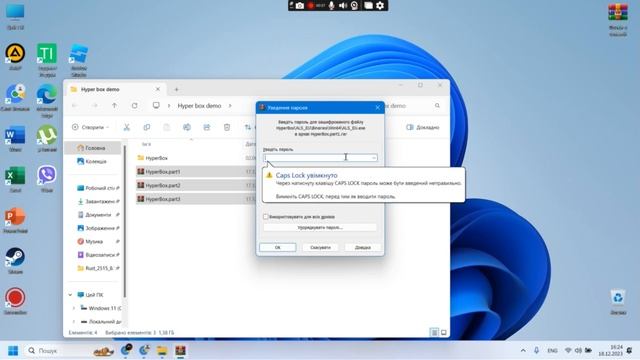Select Gallery in the Explorer sidebar
Viewport: 640px width, 360px height.
pyautogui.click(x=92, y=161)
